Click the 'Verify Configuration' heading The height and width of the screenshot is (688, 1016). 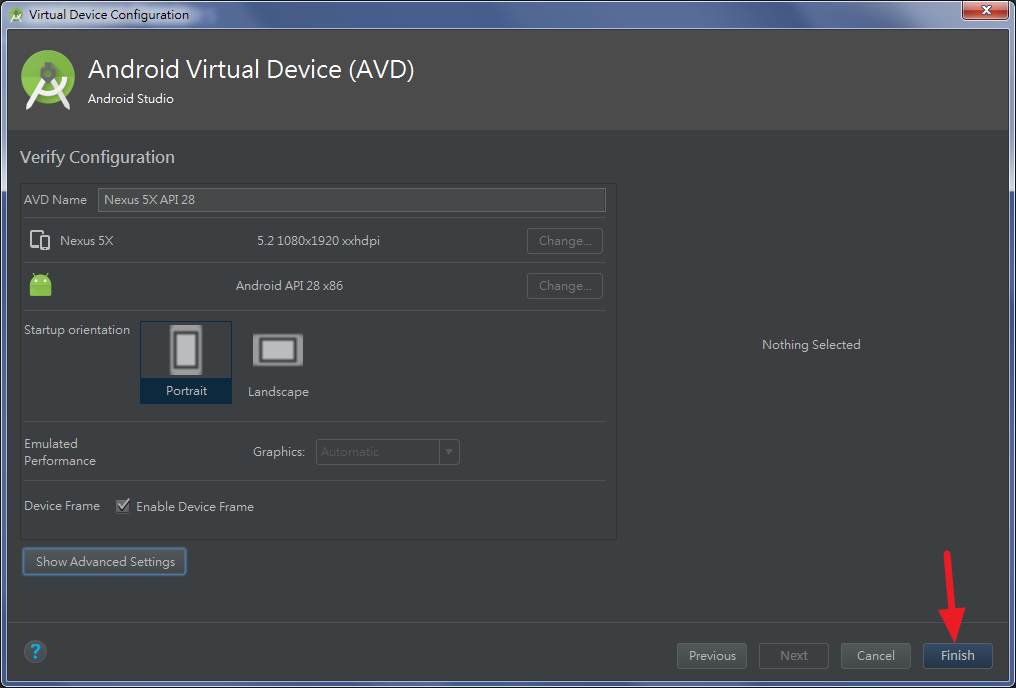[x=97, y=157]
